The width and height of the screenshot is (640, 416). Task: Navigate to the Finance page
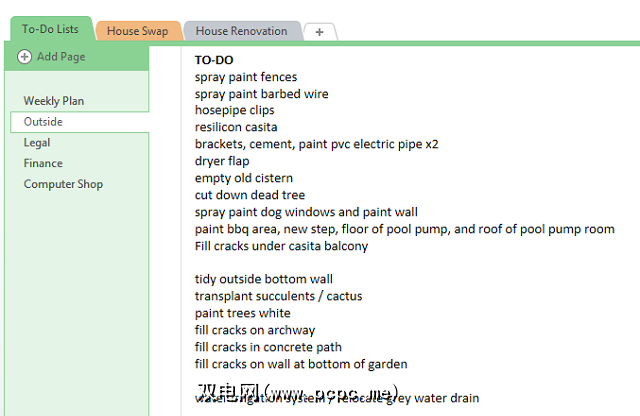(43, 163)
